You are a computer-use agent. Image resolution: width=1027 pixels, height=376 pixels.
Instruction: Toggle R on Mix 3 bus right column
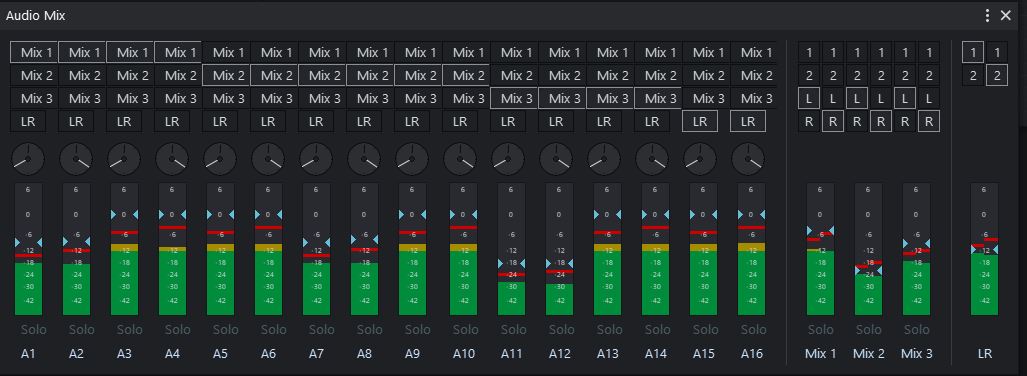pyautogui.click(x=929, y=122)
